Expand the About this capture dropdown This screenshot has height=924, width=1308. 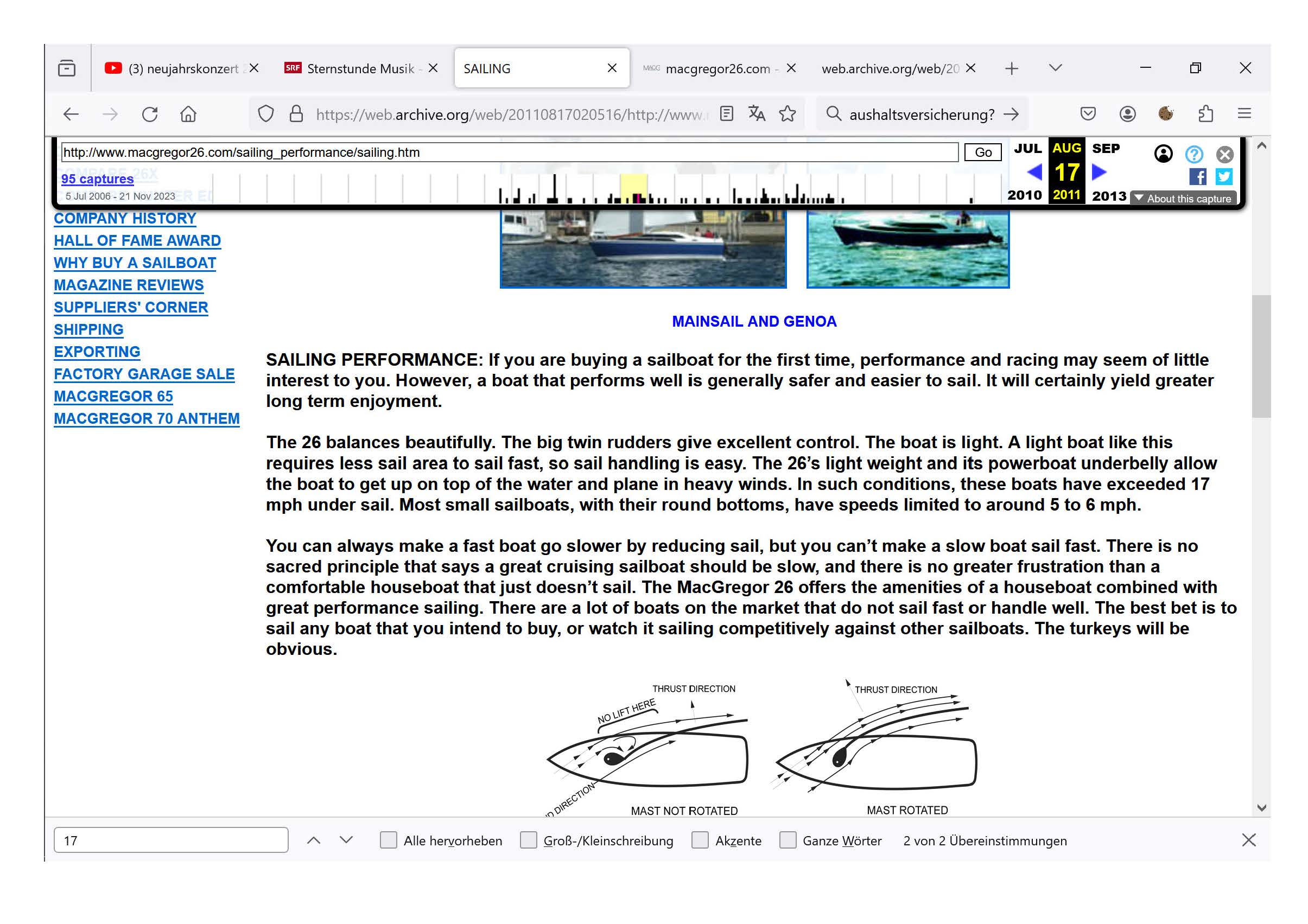click(x=1183, y=198)
